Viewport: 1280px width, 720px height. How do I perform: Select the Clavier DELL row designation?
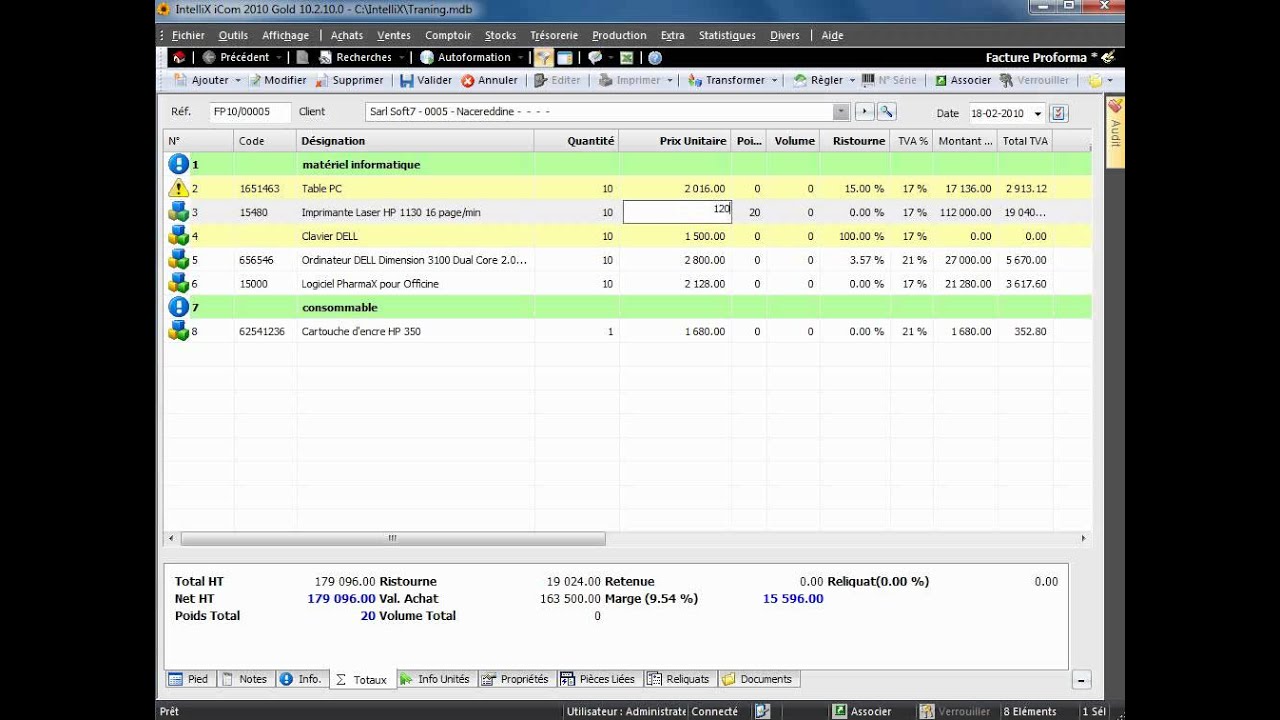(x=330, y=236)
